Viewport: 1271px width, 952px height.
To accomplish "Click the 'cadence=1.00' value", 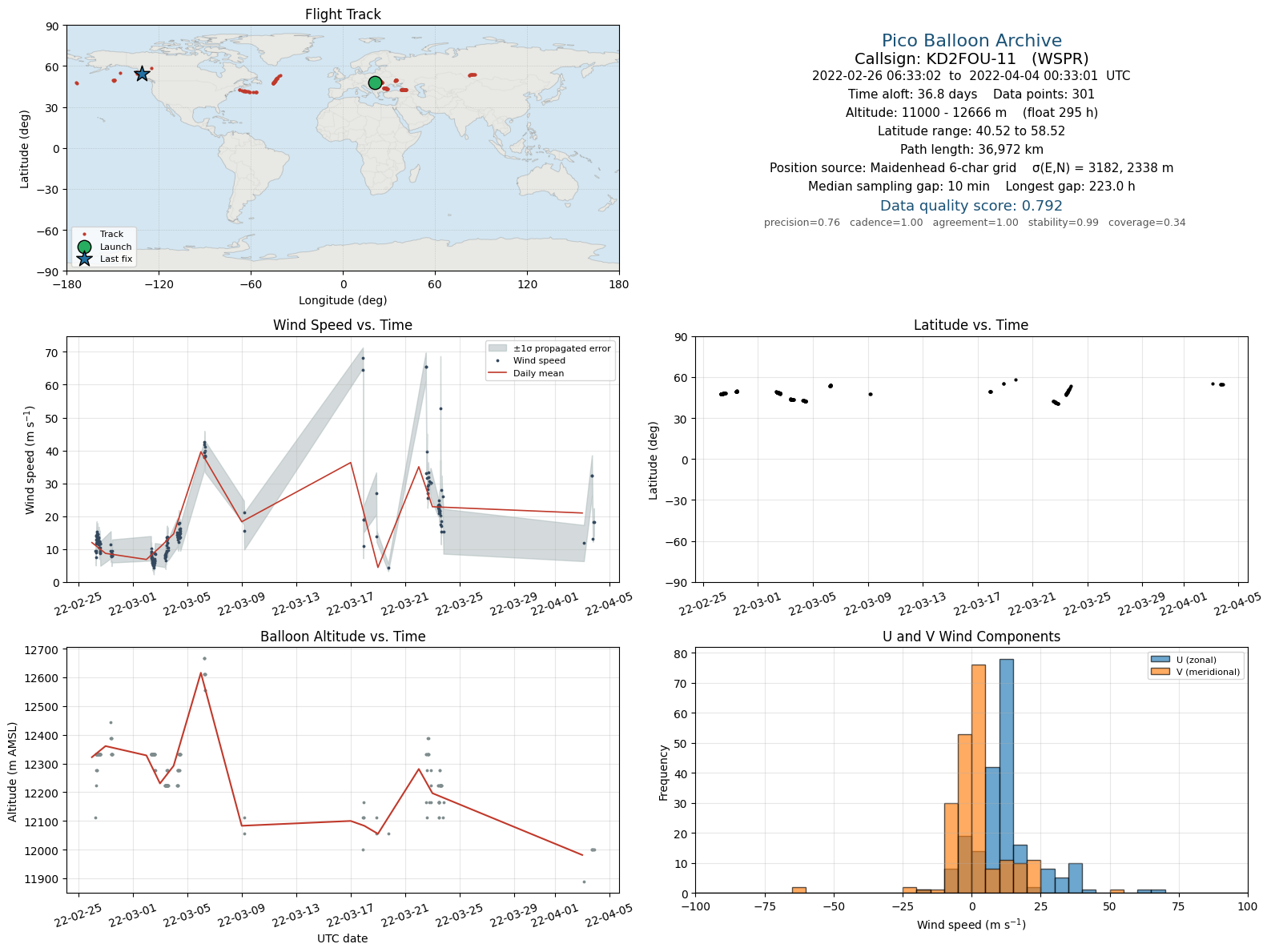I will 886,223.
